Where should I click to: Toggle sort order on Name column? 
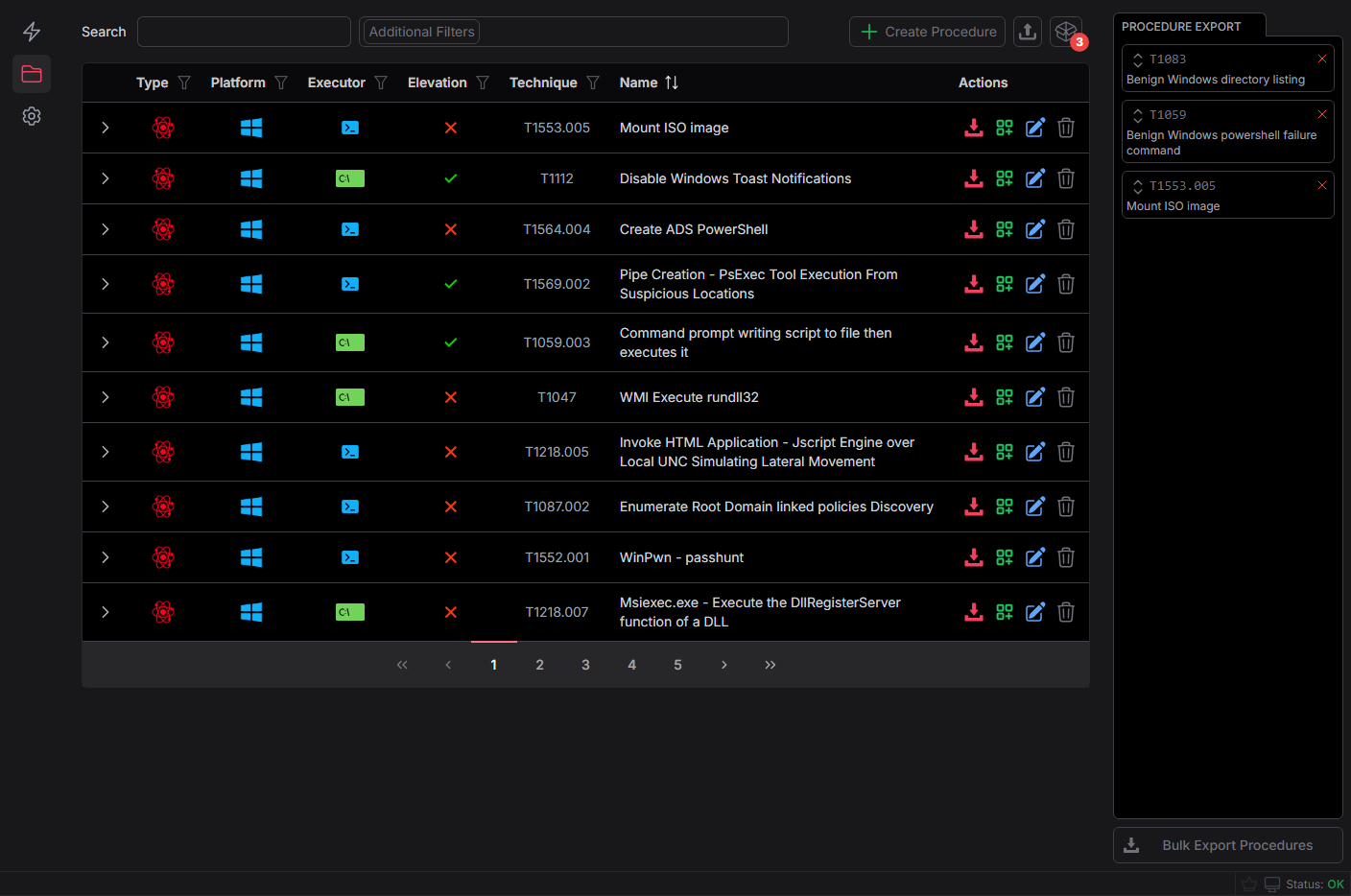pos(672,83)
